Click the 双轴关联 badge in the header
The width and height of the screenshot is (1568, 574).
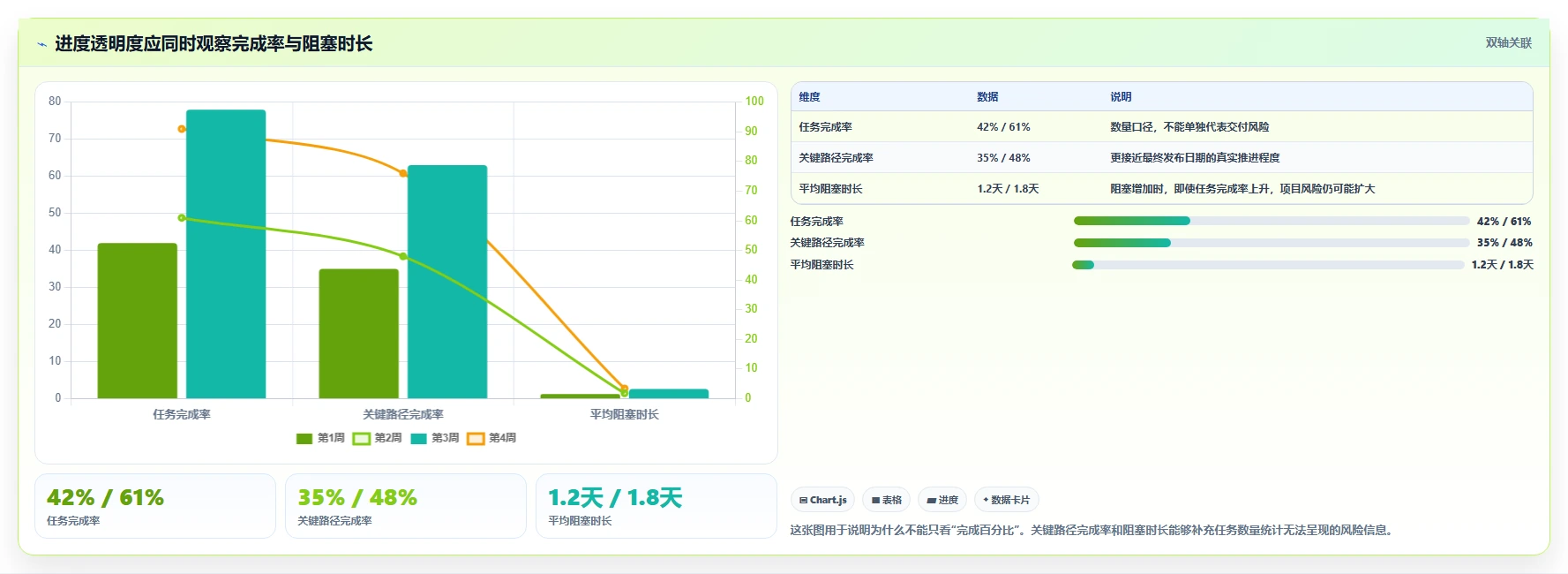(1508, 43)
